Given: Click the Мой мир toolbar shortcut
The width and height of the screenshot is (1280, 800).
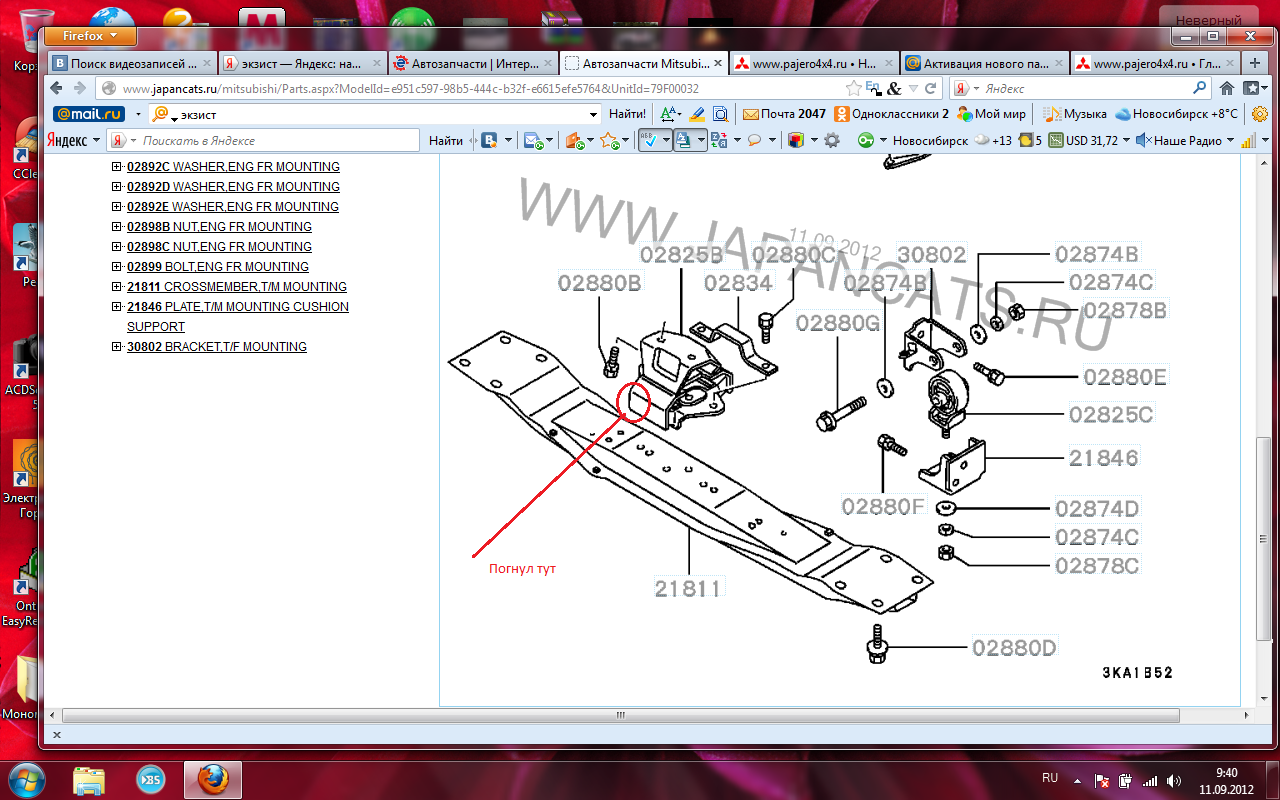Looking at the screenshot, I should (991, 114).
